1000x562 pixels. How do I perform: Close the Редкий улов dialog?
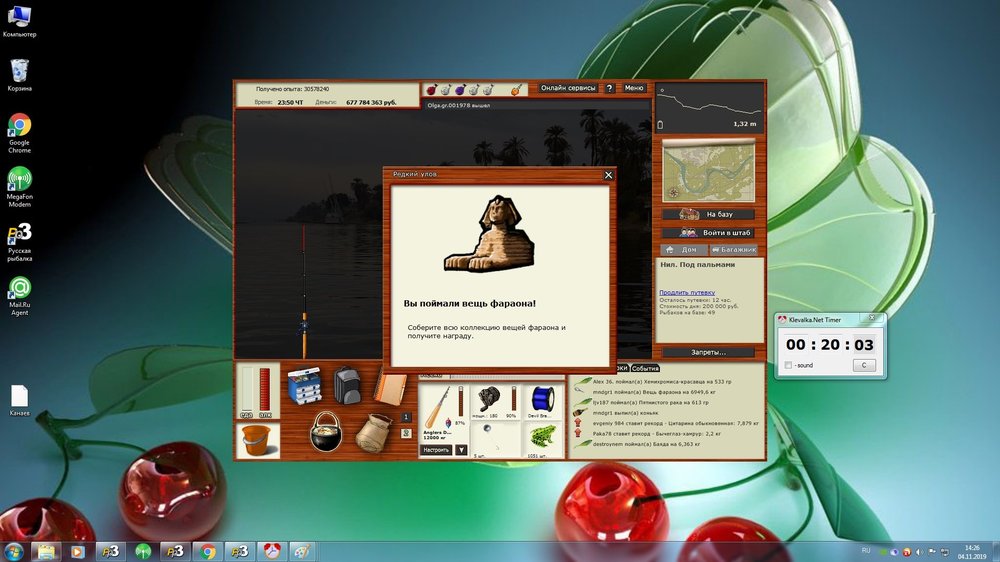[608, 175]
